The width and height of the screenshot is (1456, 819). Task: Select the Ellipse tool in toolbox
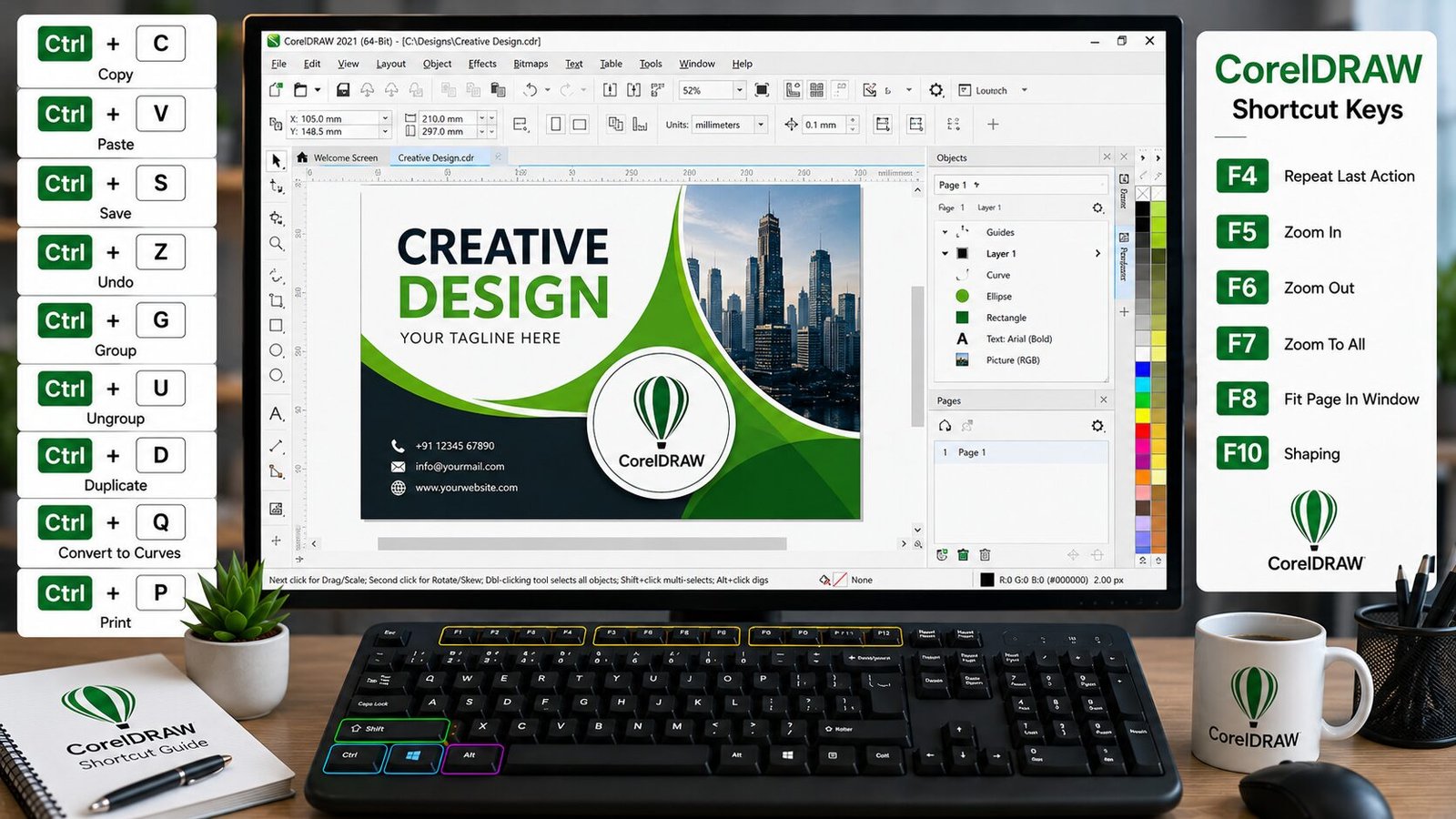277,350
